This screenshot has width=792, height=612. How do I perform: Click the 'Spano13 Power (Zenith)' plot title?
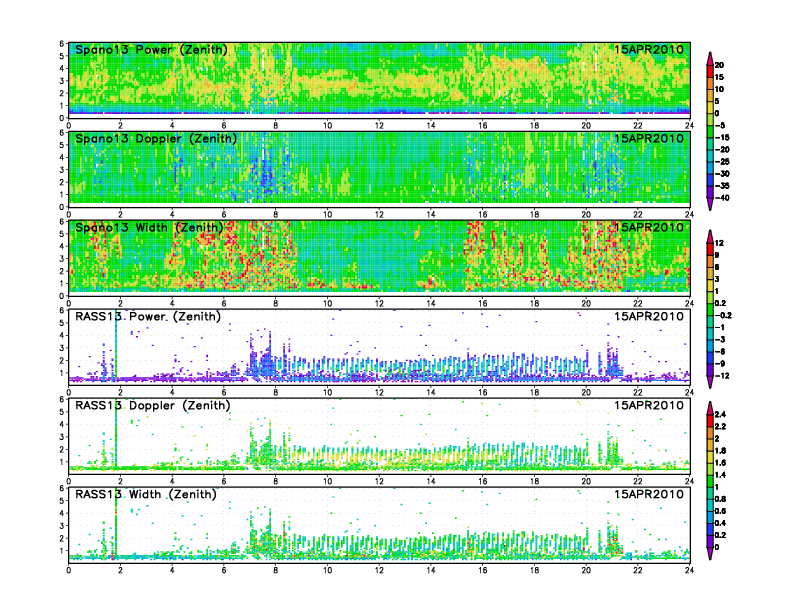[152, 50]
